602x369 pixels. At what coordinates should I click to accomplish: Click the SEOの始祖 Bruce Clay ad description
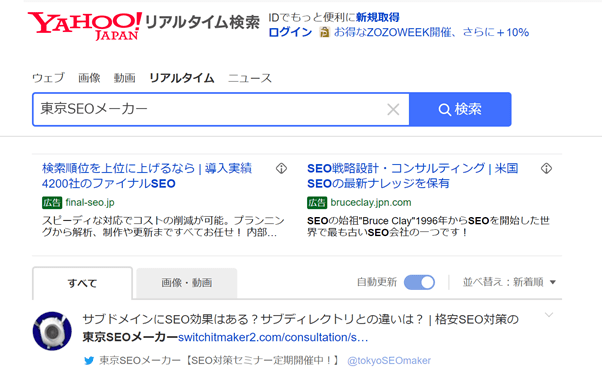428,227
